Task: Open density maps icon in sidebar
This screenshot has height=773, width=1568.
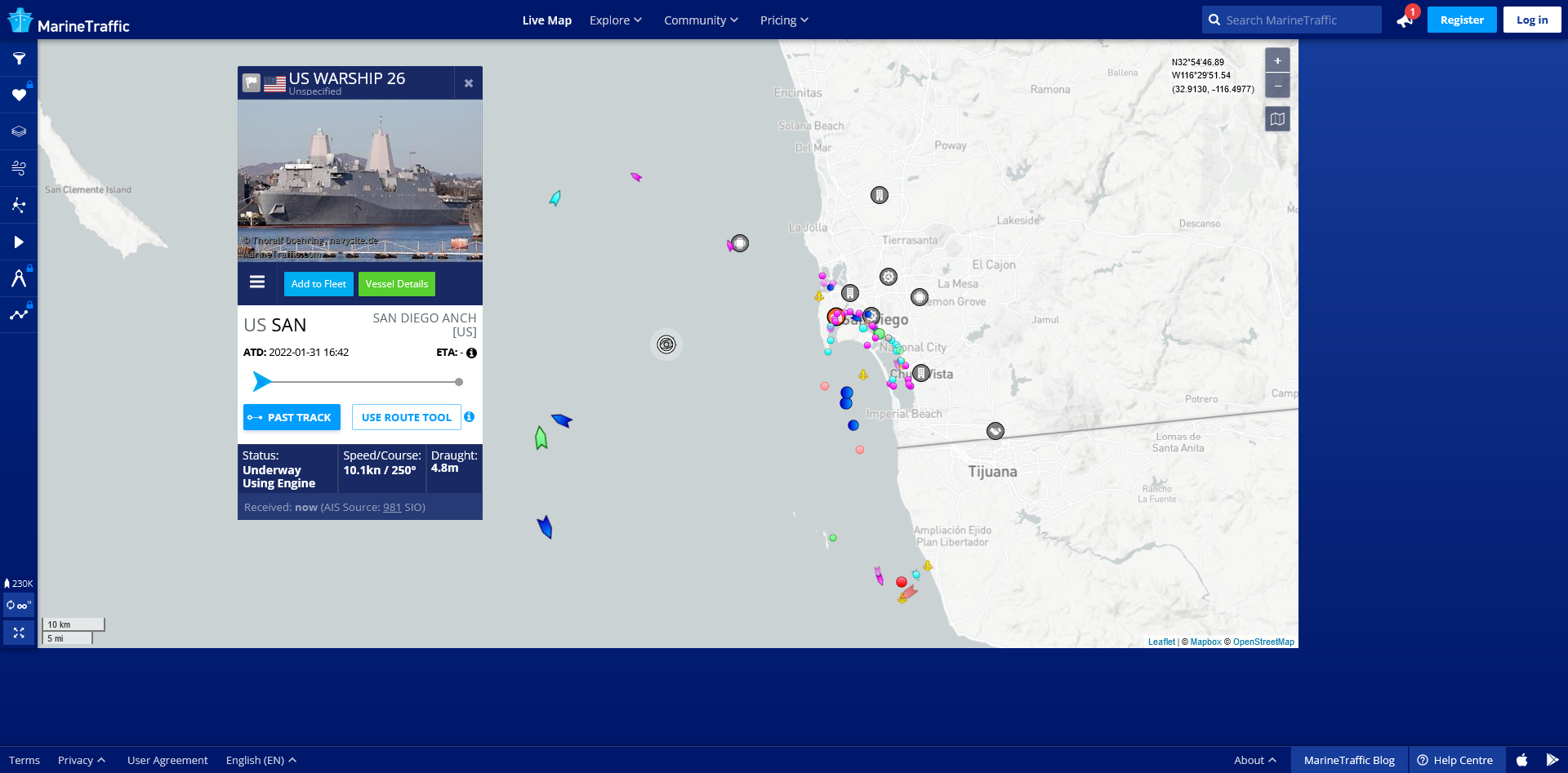Action: [x=19, y=205]
